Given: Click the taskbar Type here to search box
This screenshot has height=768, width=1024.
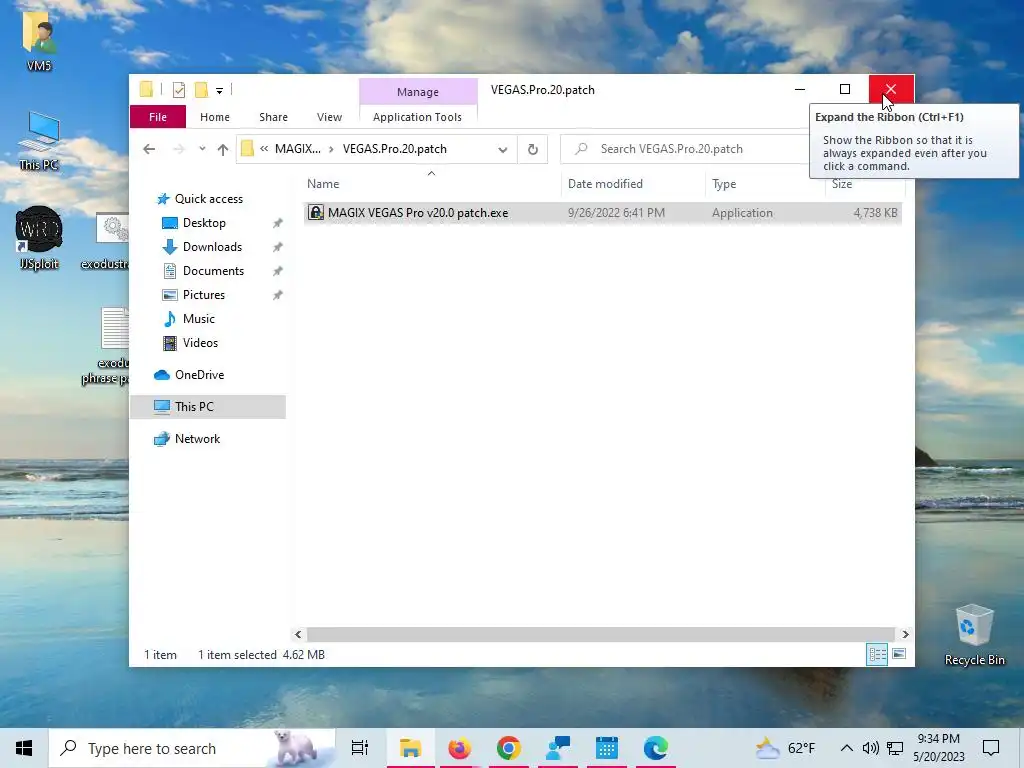Looking at the screenshot, I should click(x=192, y=748).
